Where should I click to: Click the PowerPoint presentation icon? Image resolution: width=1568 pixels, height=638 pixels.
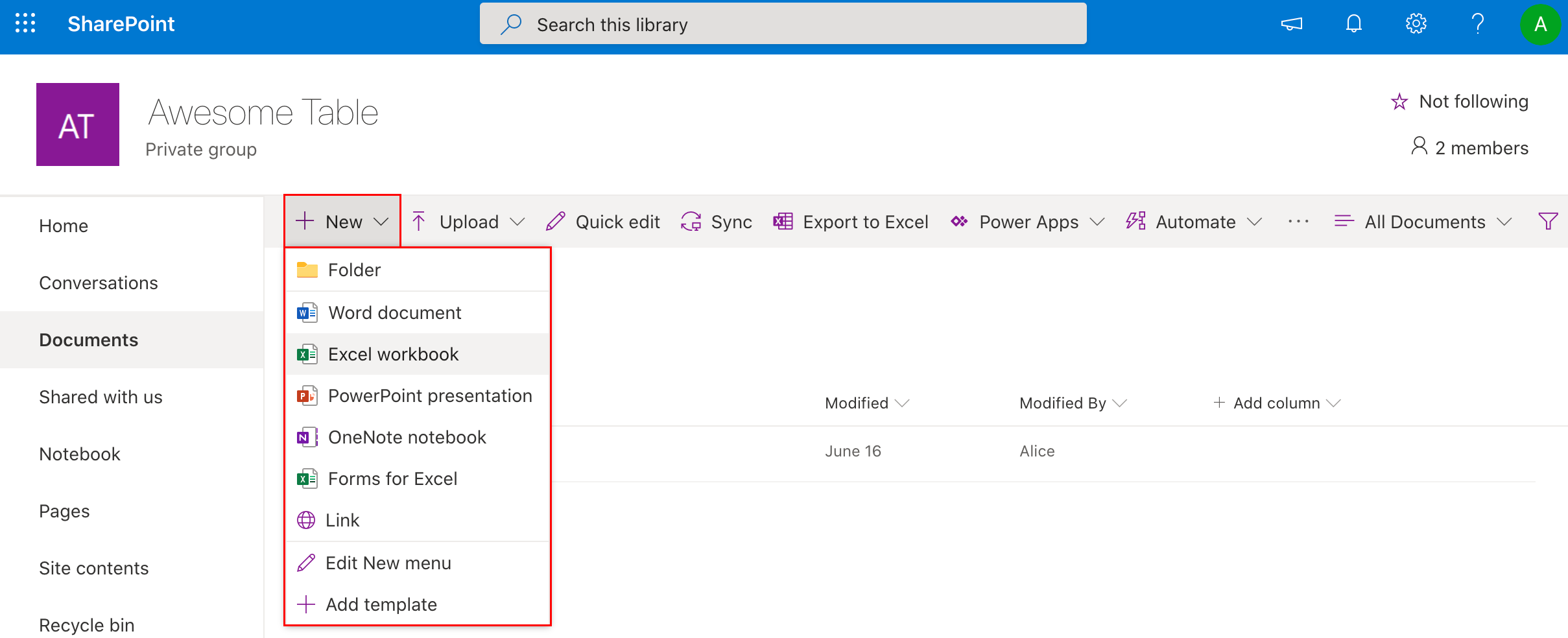click(x=307, y=396)
